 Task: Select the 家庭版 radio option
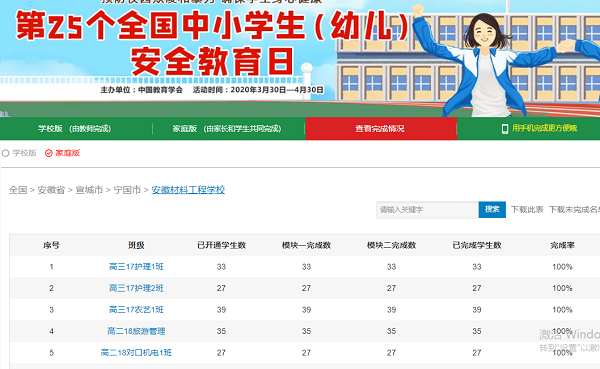[x=62, y=153]
